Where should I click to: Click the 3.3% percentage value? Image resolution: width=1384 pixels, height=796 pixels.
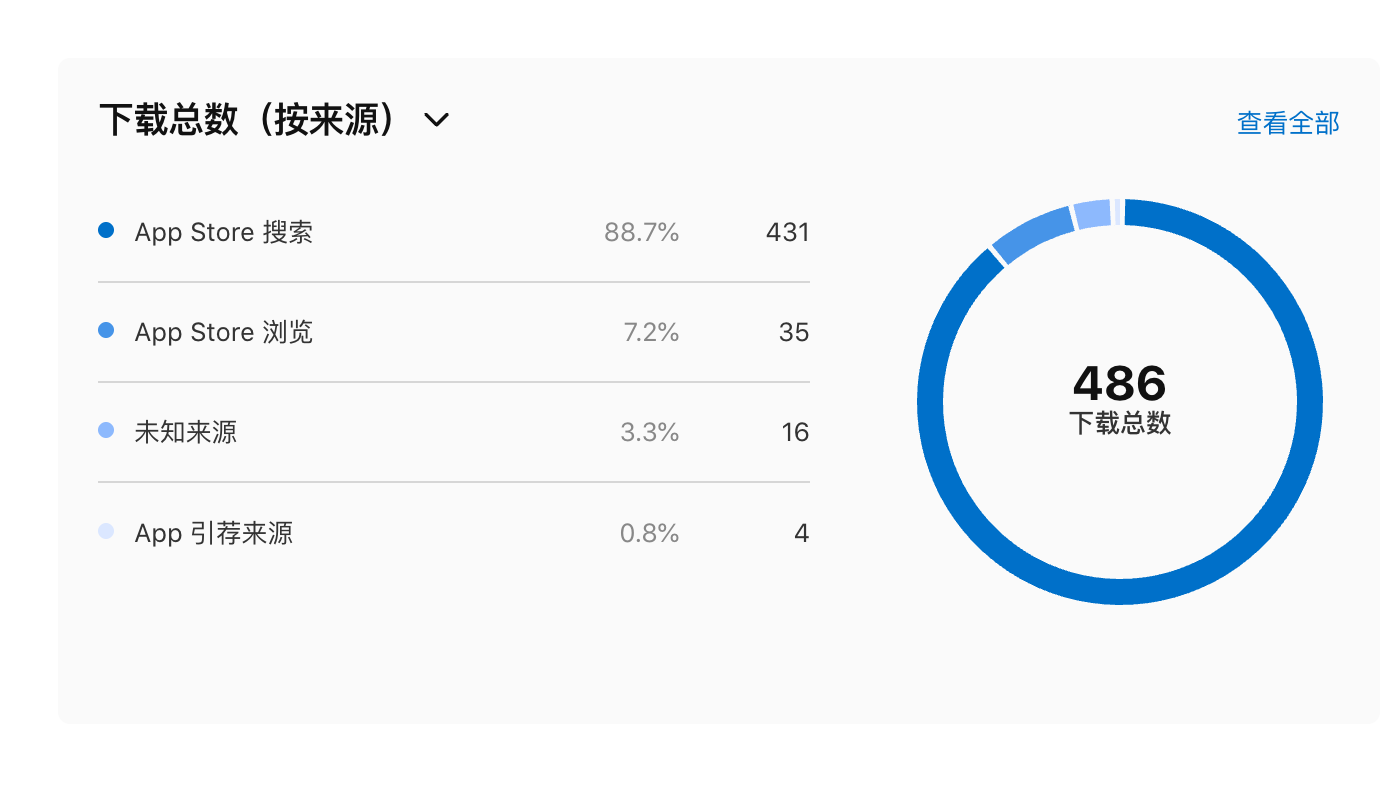(x=650, y=432)
